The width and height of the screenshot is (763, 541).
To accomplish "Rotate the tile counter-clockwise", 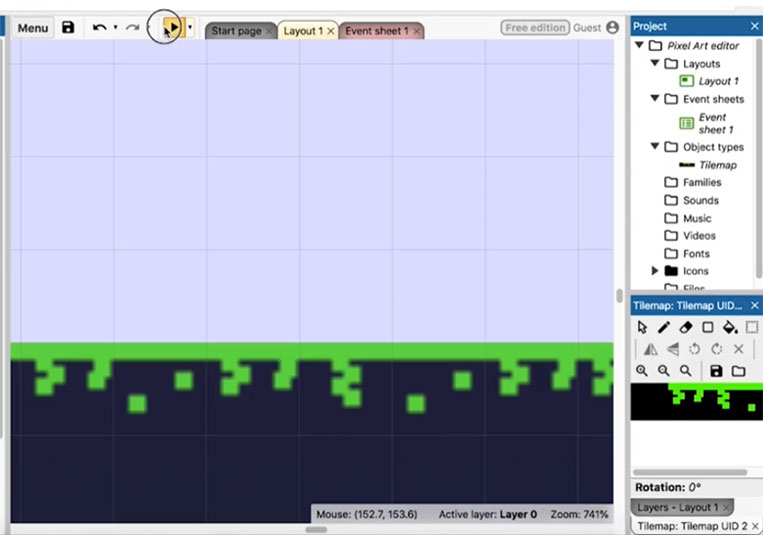I will [x=694, y=349].
